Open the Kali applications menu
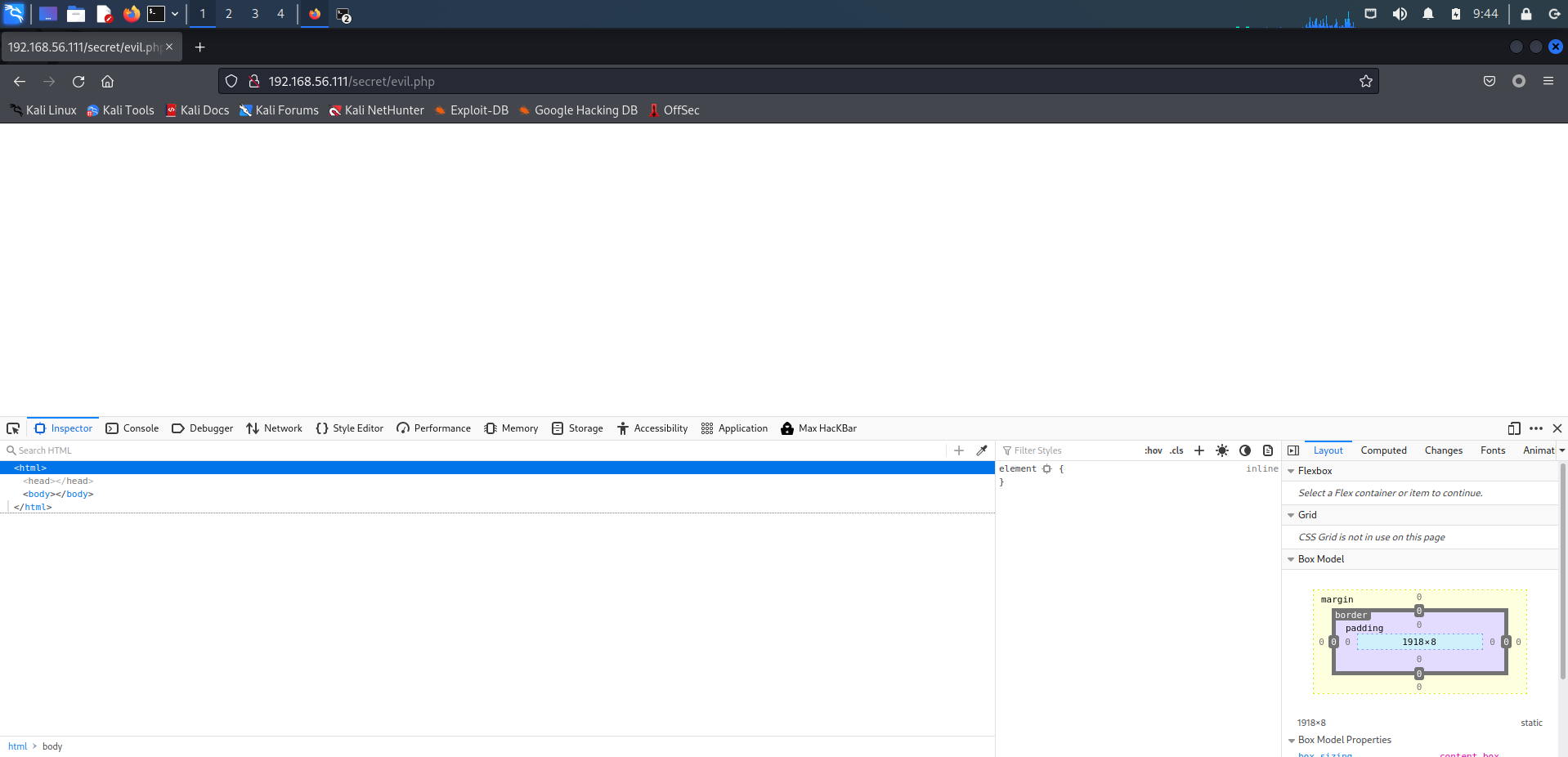 pos(14,14)
